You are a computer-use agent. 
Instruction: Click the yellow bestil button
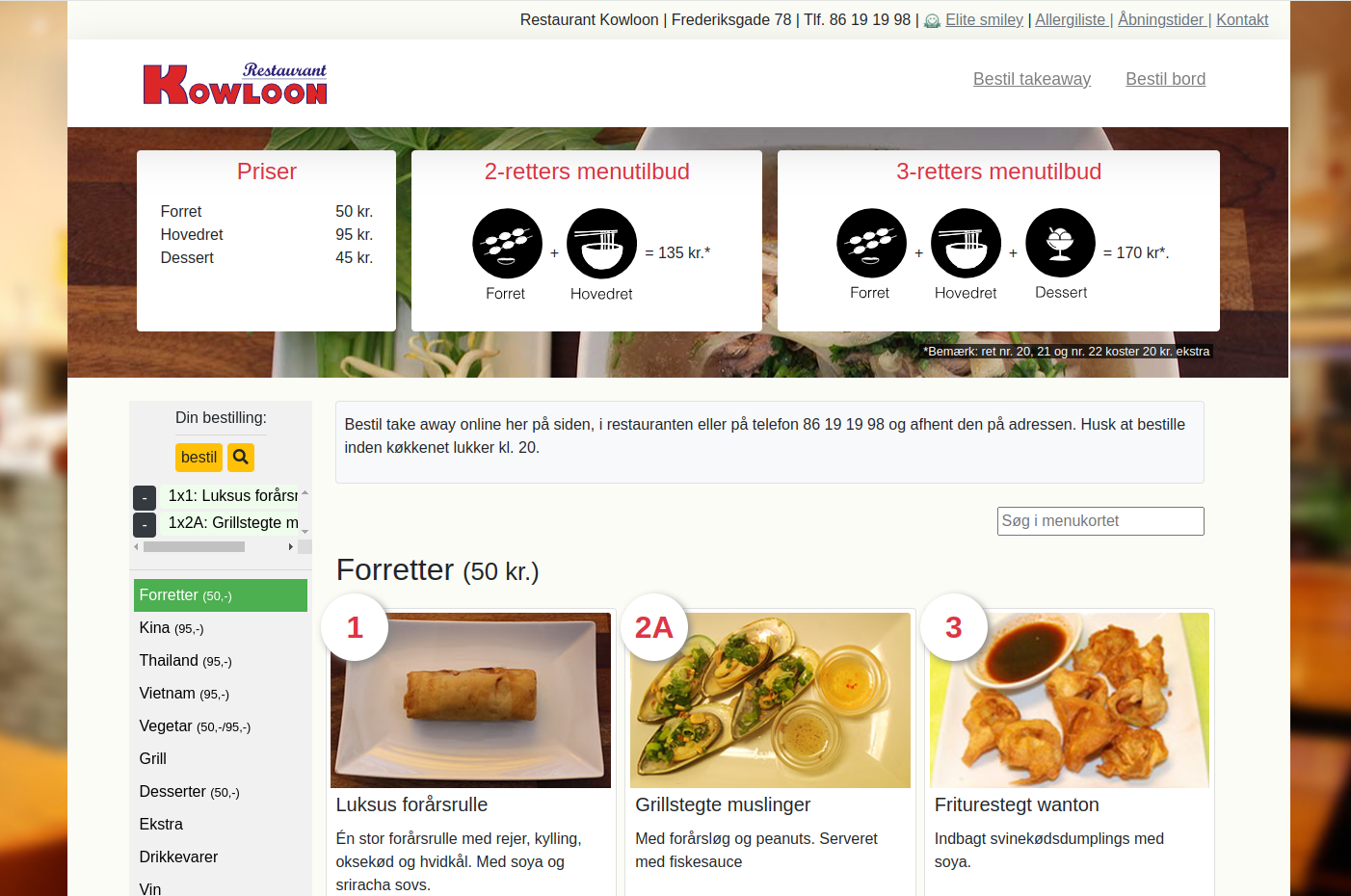click(x=199, y=458)
